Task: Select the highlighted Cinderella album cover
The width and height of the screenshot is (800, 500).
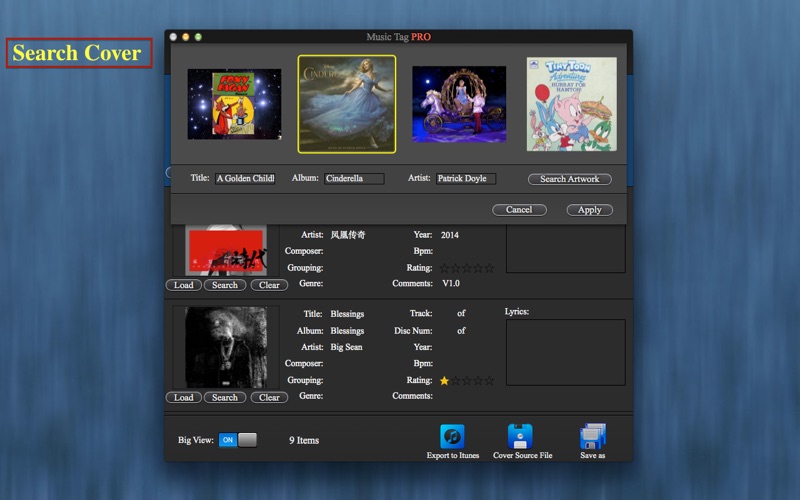Action: pyautogui.click(x=347, y=104)
